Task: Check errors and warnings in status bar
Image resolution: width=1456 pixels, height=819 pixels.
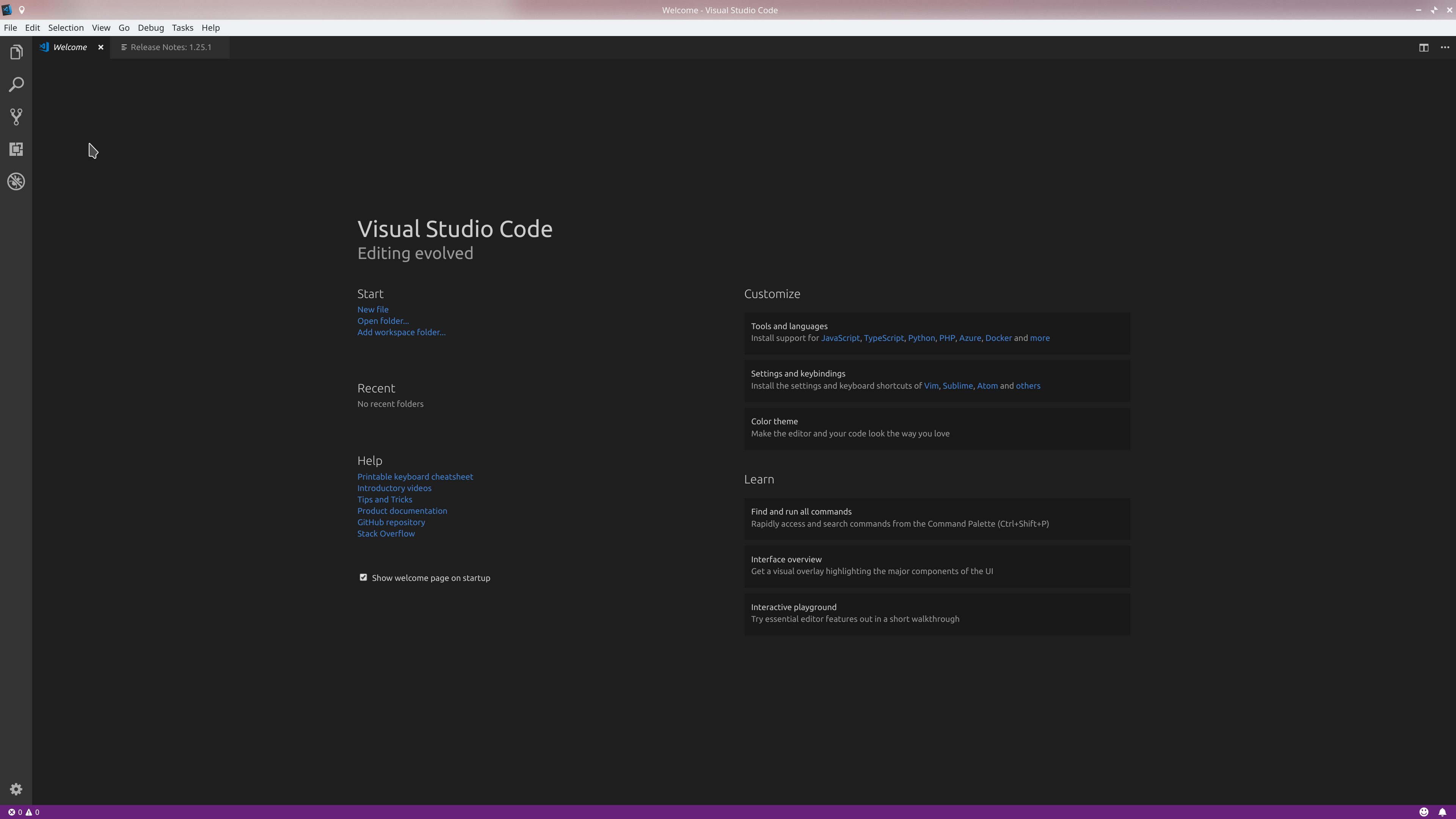Action: 23,812
